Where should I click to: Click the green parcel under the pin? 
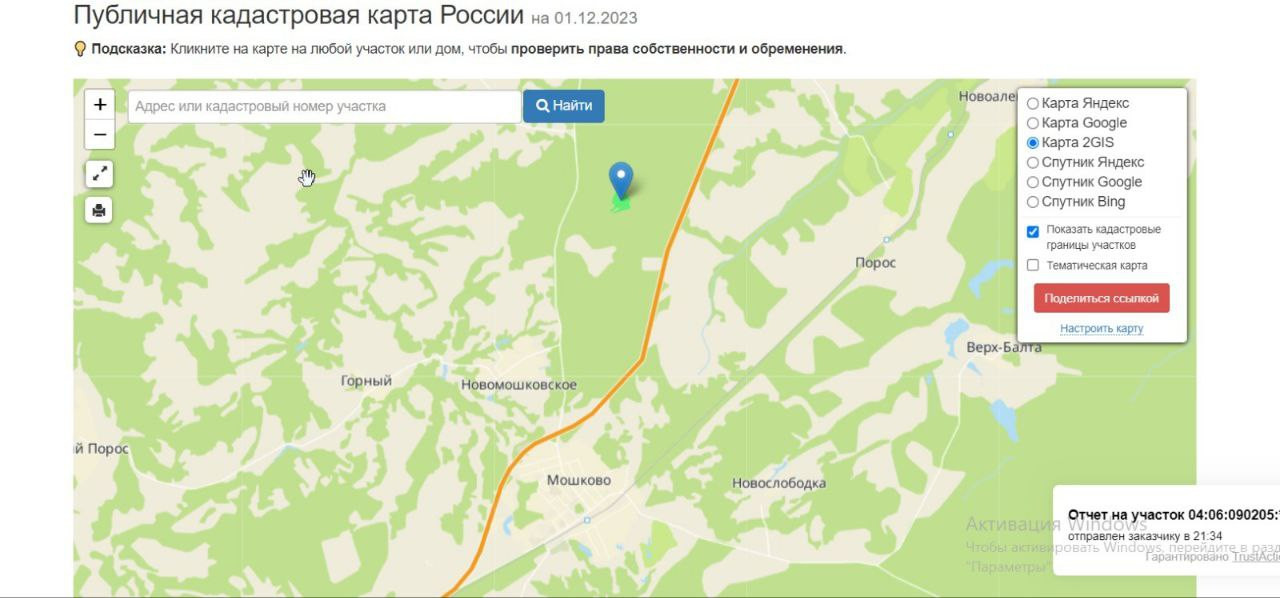620,205
